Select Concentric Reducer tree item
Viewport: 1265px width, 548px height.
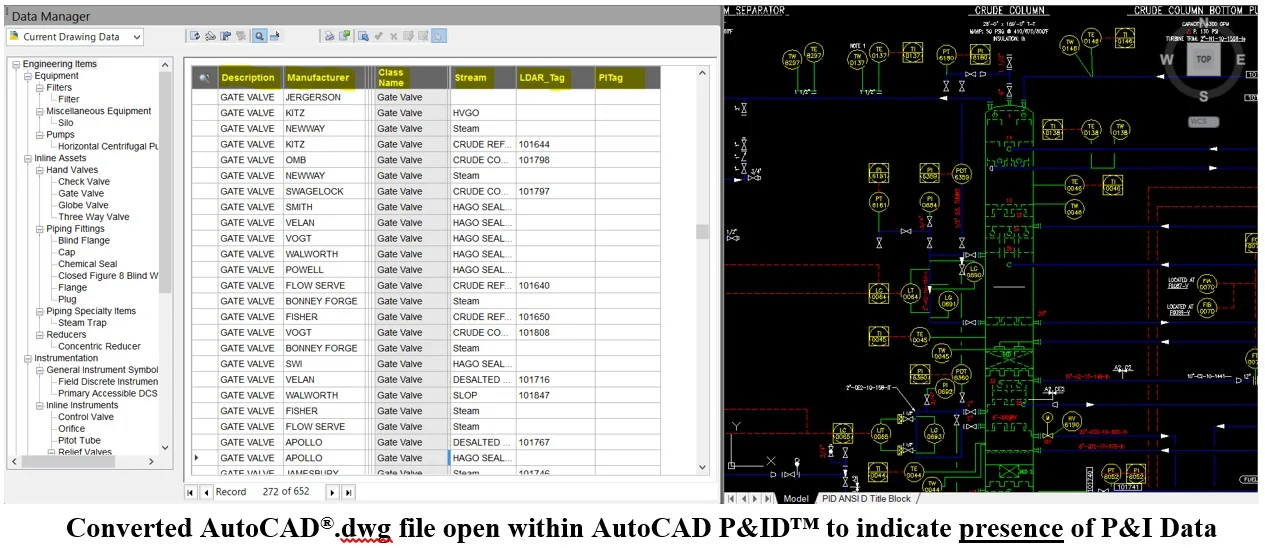[x=99, y=347]
